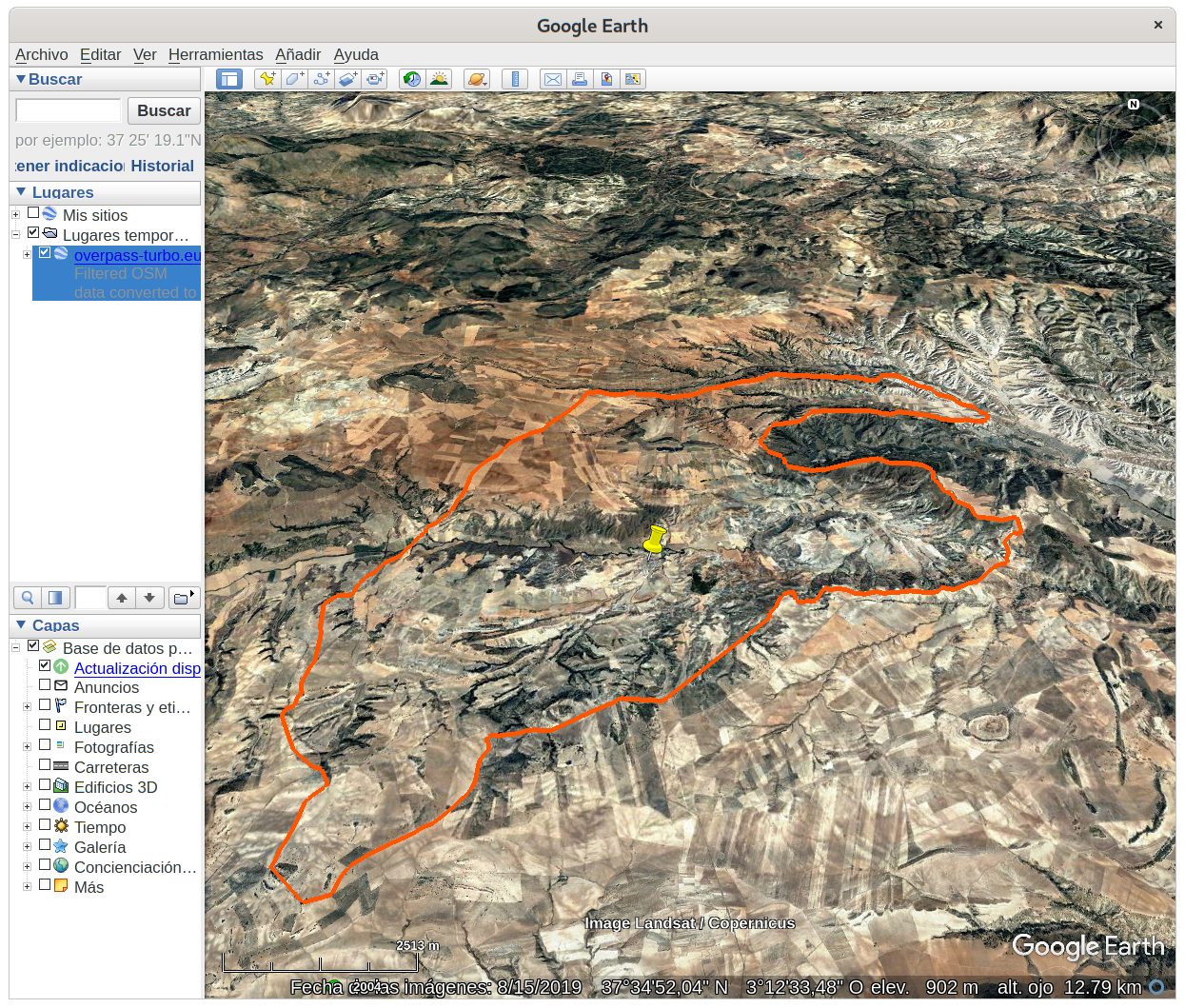Enable the Fronteras y etiquetas checkbox
The image size is (1185, 1008).
pyautogui.click(x=45, y=704)
